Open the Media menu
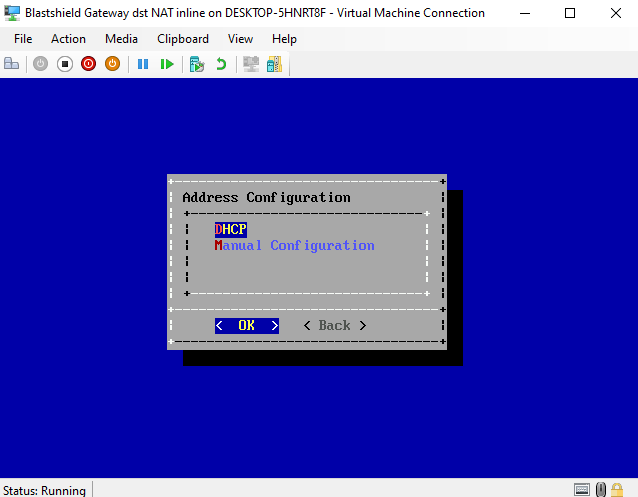 [121, 39]
